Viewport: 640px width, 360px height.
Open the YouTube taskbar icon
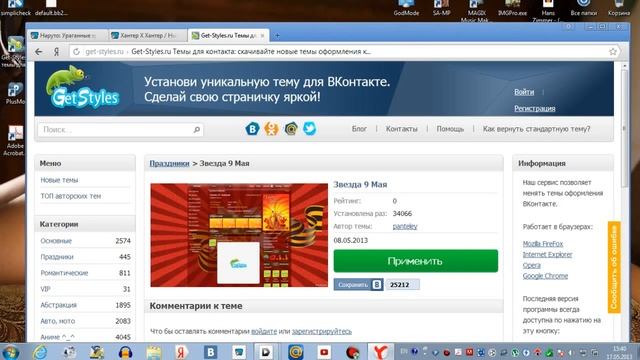pyautogui.click(x=324, y=352)
